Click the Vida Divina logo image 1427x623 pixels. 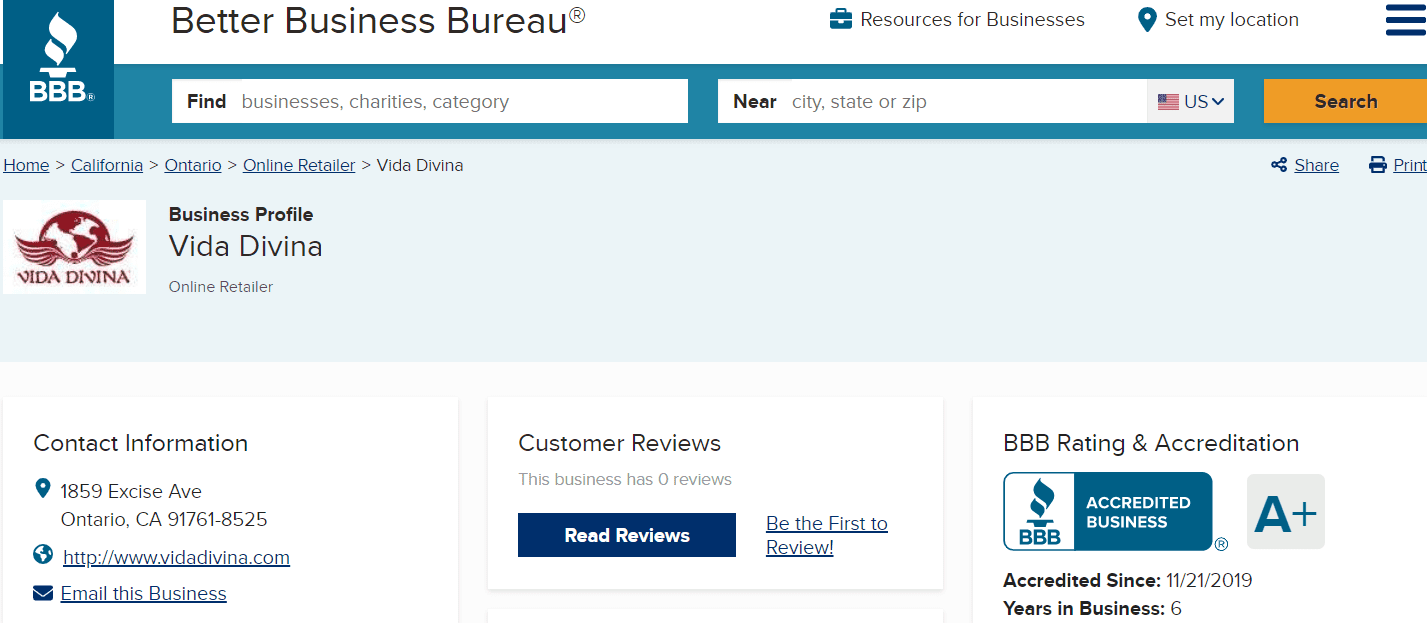tap(74, 247)
